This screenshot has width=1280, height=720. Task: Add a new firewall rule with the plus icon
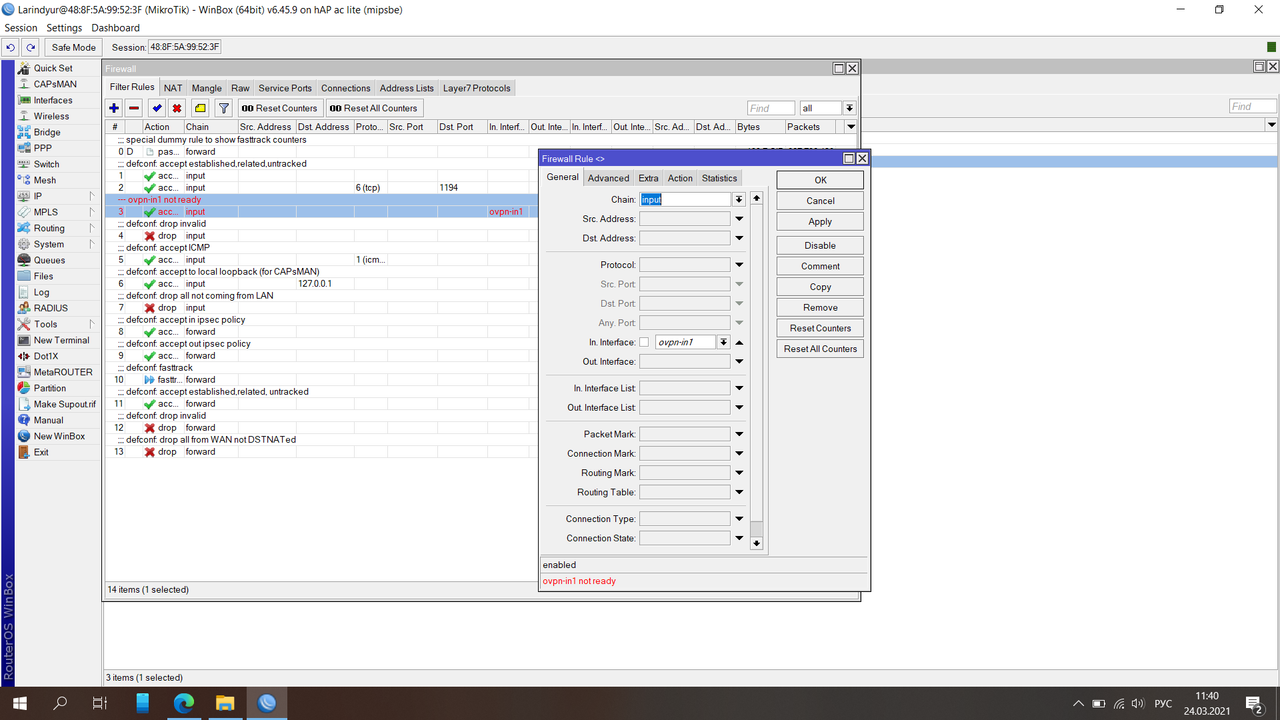[x=114, y=108]
